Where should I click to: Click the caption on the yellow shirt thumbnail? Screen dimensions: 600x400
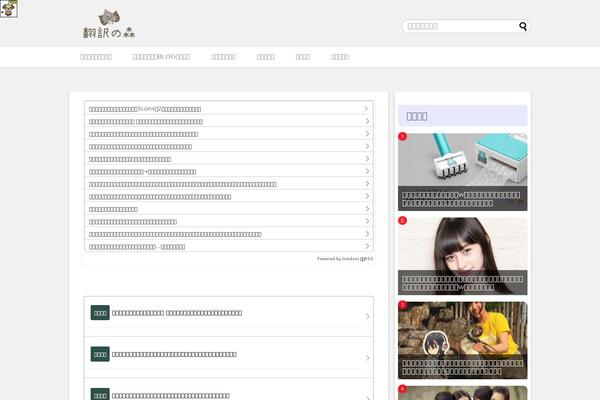(463, 367)
